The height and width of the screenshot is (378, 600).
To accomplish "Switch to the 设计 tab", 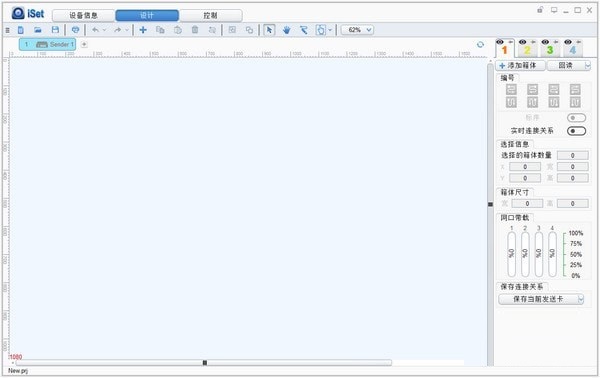I will pyautogui.click(x=147, y=16).
